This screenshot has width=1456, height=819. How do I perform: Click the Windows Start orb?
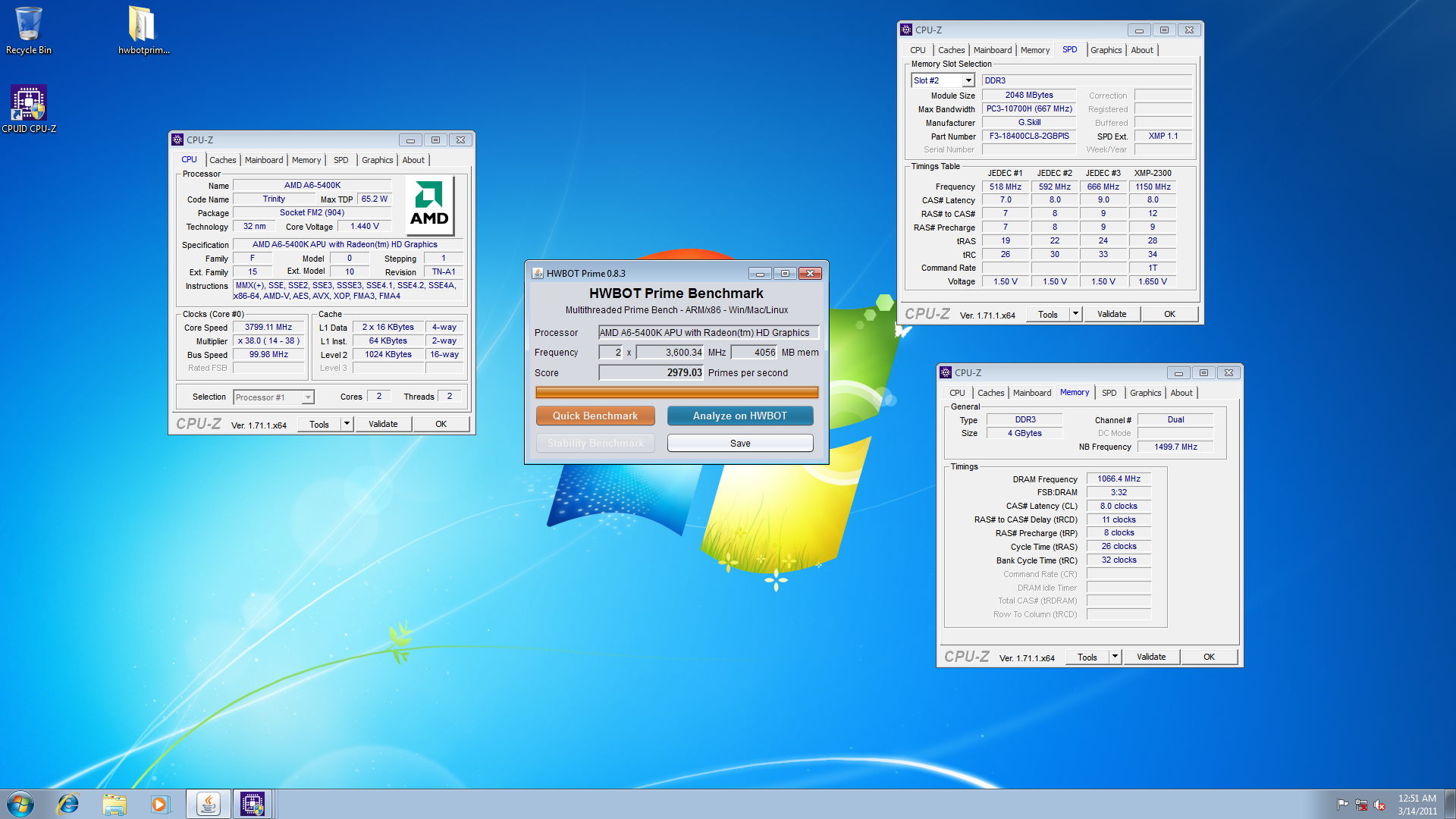coord(20,804)
